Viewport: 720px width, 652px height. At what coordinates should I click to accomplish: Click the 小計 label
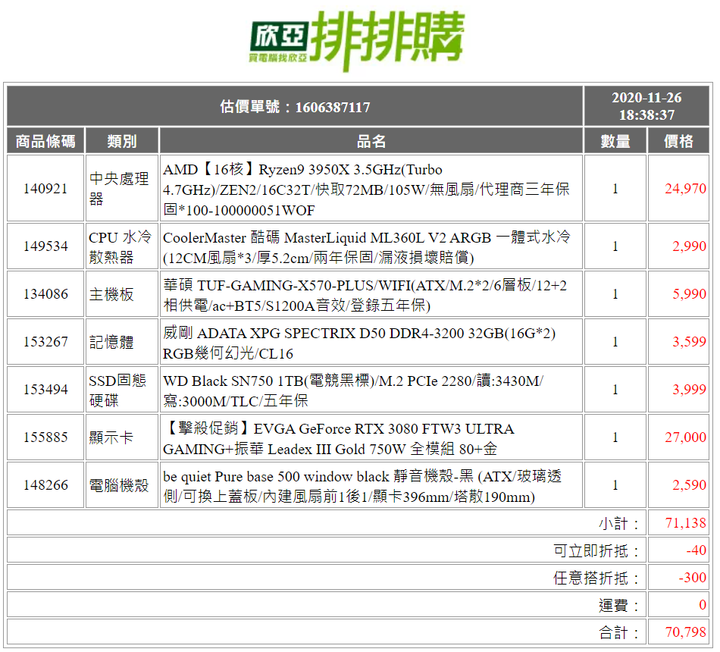click(x=619, y=523)
